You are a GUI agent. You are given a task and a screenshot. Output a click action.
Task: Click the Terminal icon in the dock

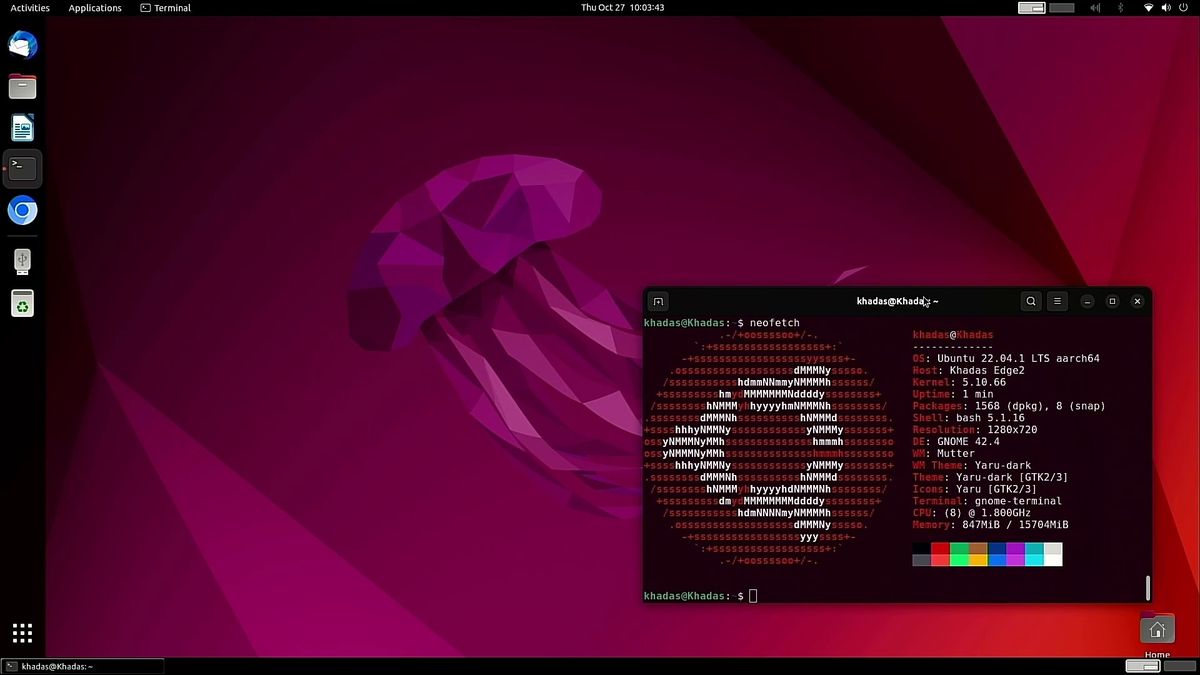click(22, 169)
